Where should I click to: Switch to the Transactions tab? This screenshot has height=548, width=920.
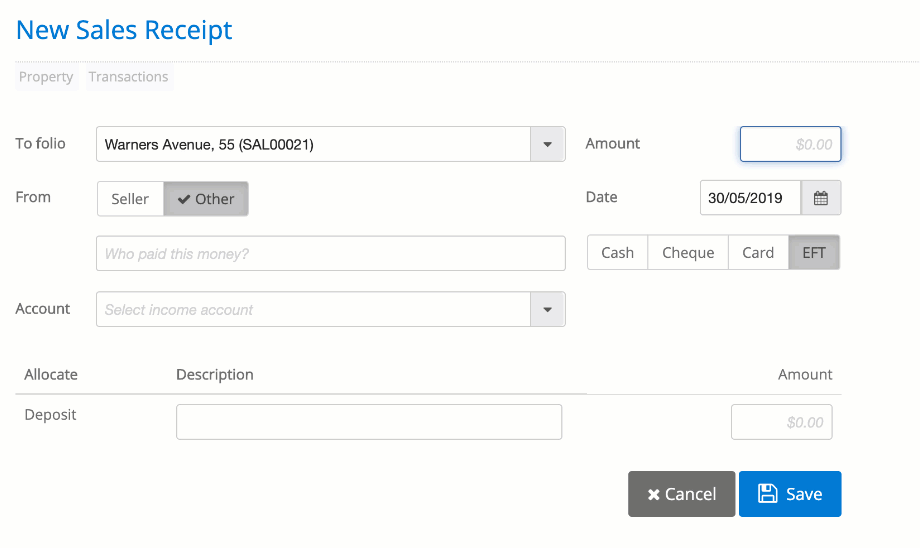tap(128, 77)
